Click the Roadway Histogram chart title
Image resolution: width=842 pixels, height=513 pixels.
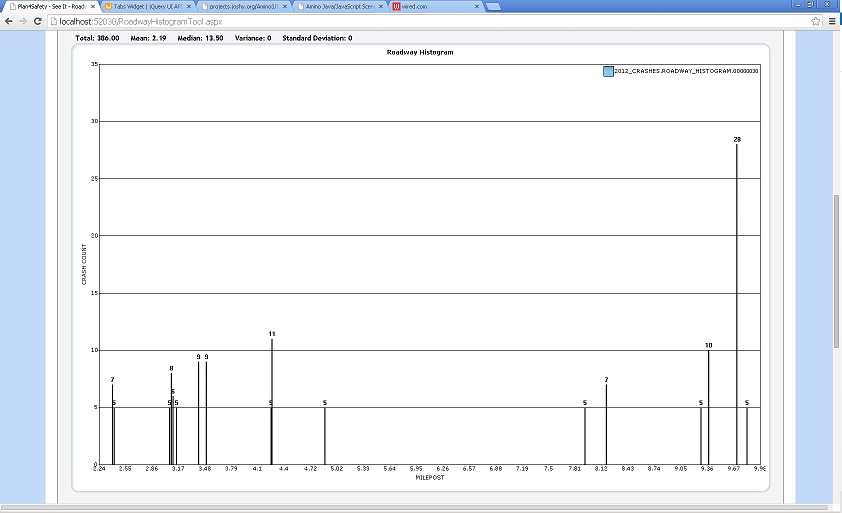420,52
